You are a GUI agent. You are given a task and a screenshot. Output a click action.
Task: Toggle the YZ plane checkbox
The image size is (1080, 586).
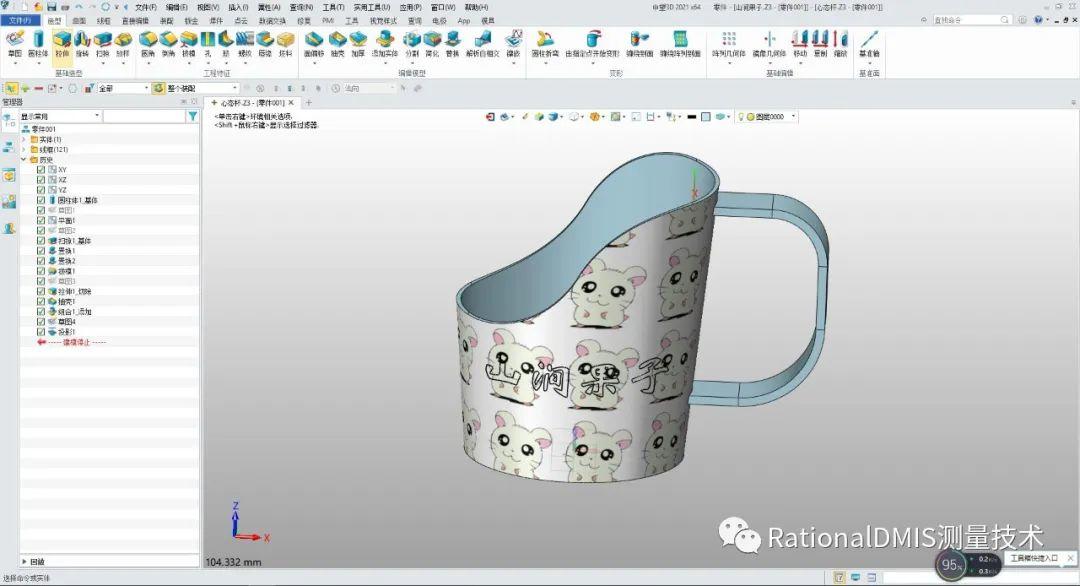(x=41, y=190)
